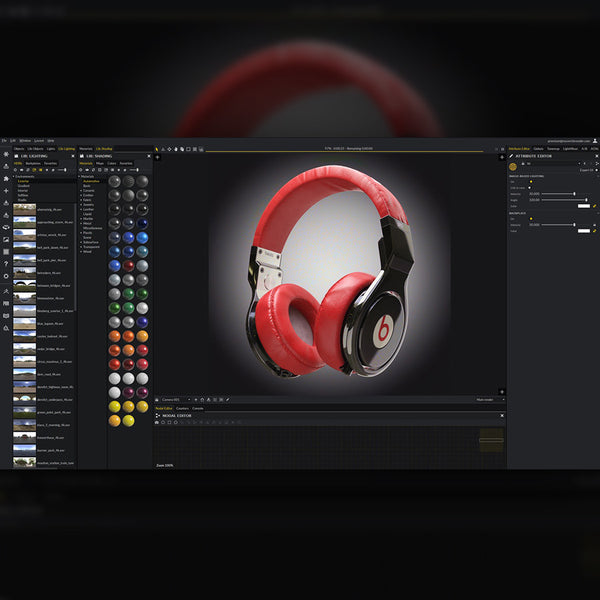Image resolution: width=600 pixels, height=600 pixels.
Task: Click the image/backplate icon in left sidebar
Action: coord(6,240)
